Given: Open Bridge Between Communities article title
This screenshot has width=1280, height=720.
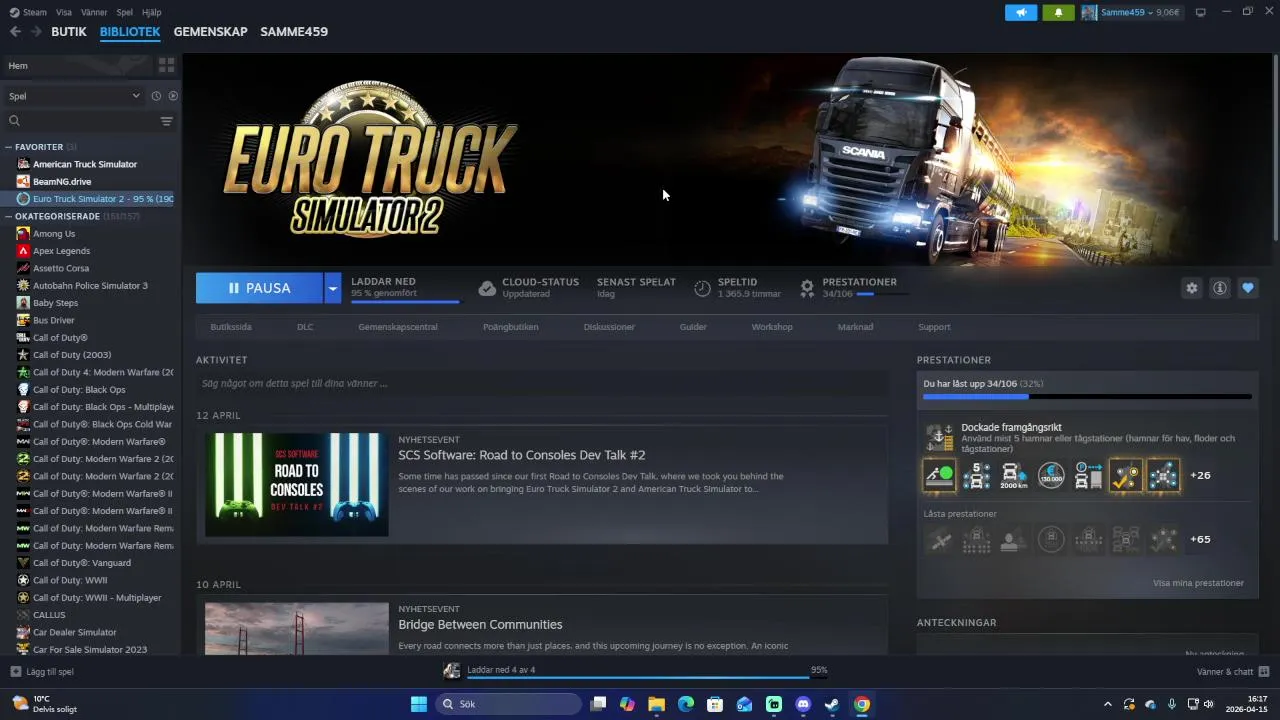Looking at the screenshot, I should (x=480, y=624).
